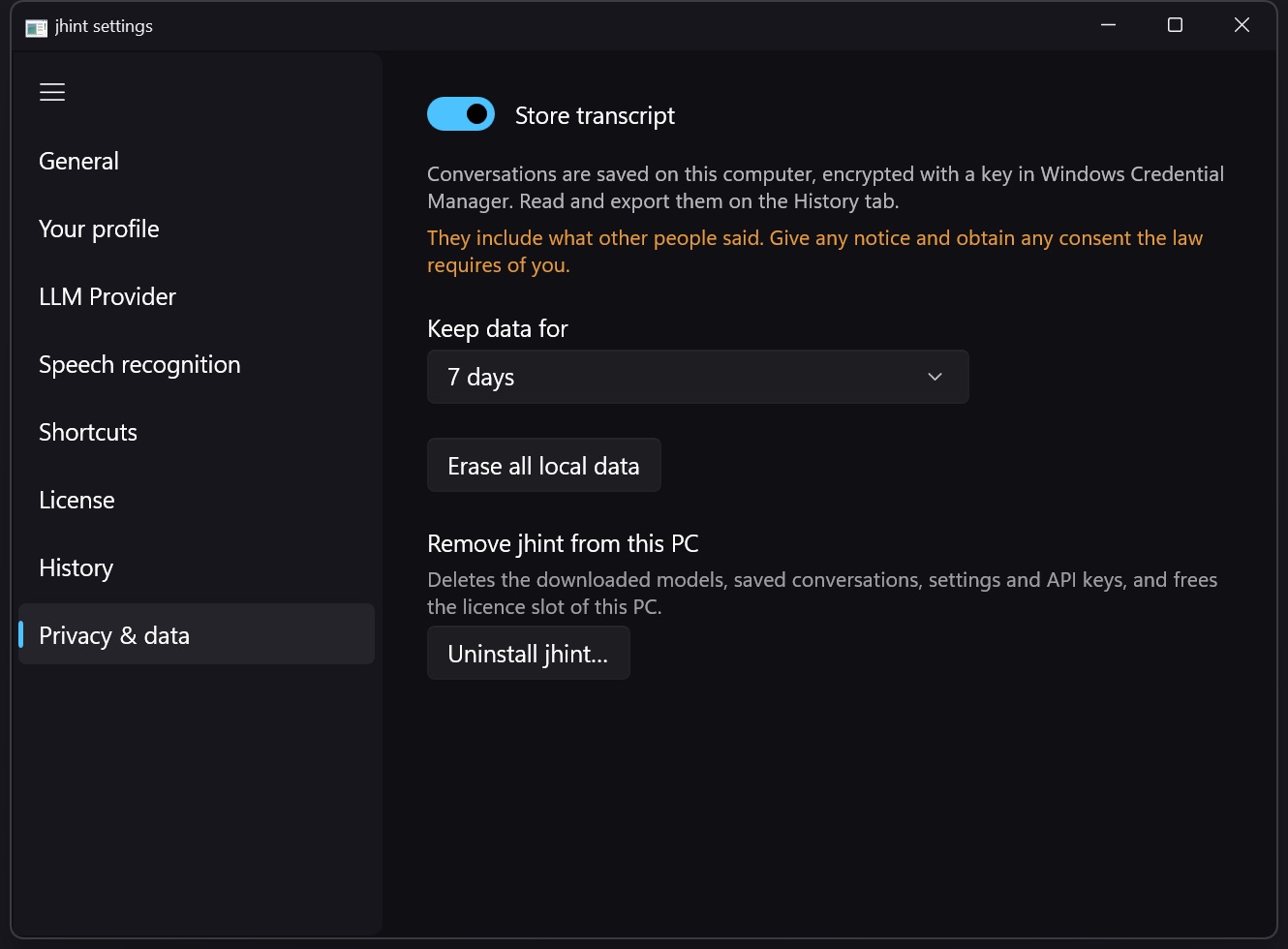Click the orange consent warning text
The height and width of the screenshot is (949, 1288).
[x=814, y=252]
